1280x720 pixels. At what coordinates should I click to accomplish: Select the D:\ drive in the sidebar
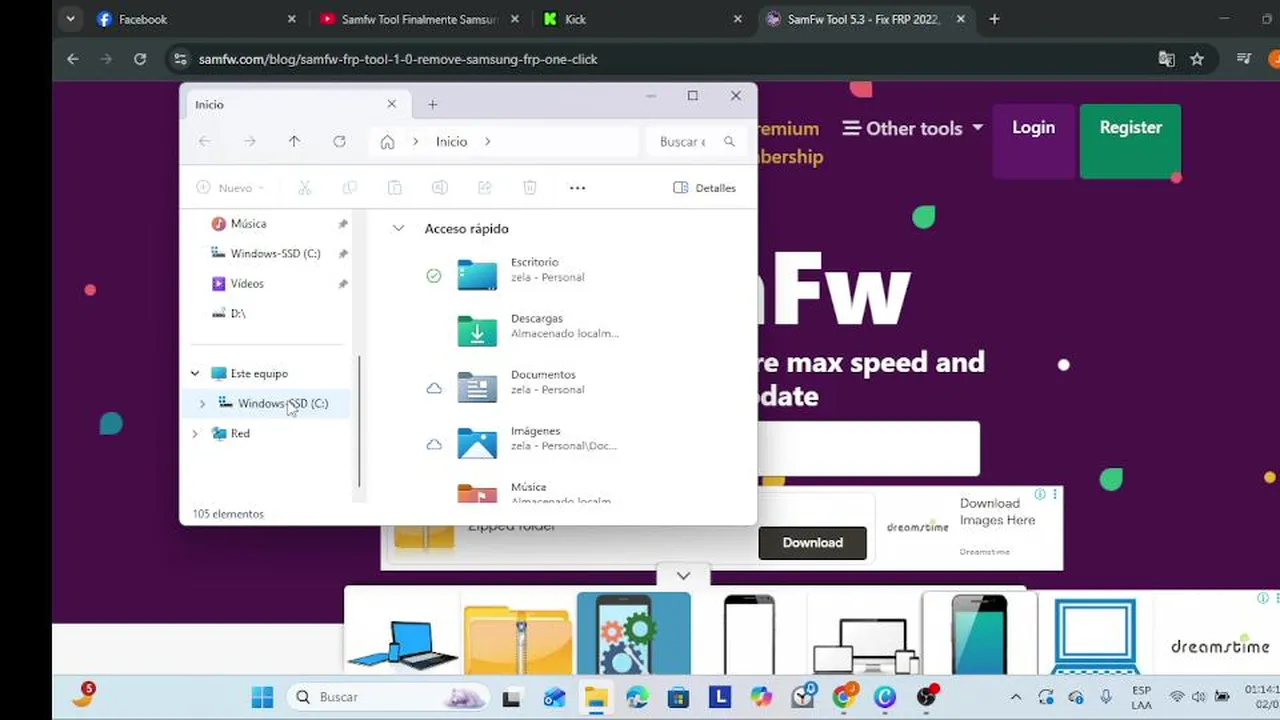pyautogui.click(x=238, y=314)
